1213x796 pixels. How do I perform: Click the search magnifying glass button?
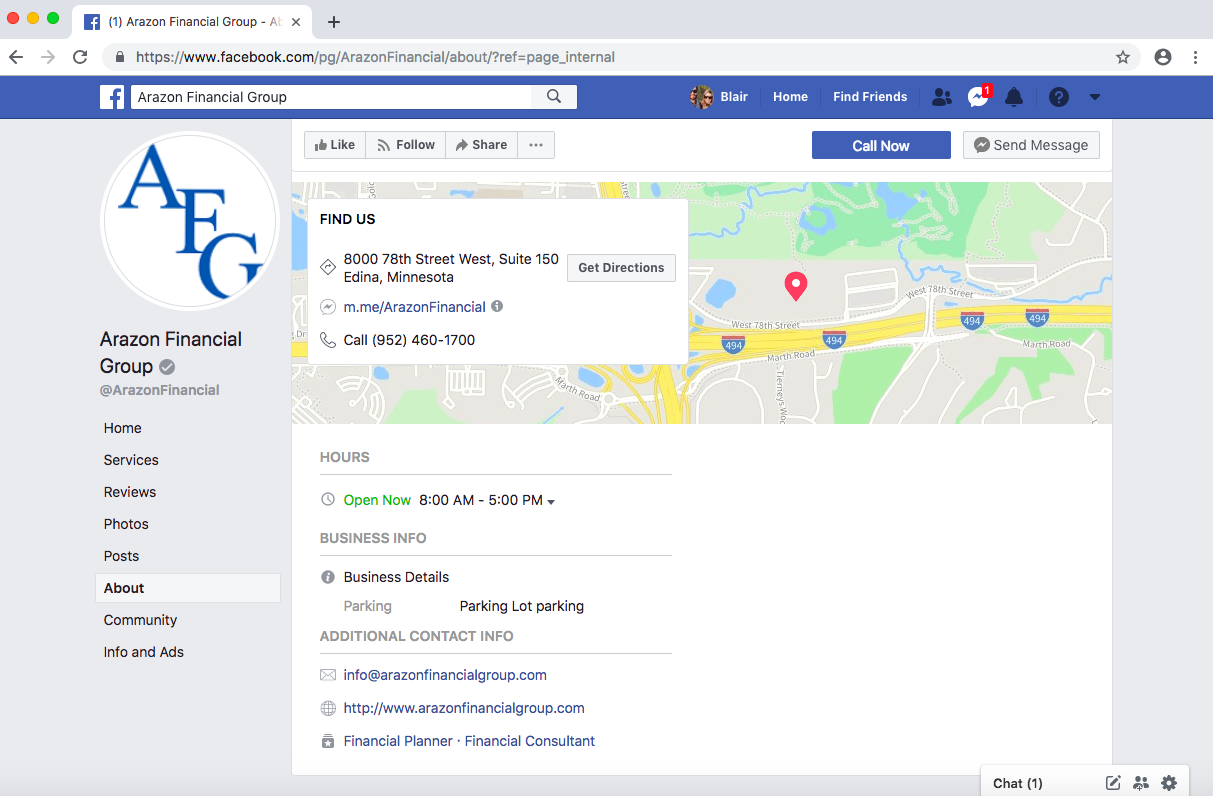[x=554, y=97]
